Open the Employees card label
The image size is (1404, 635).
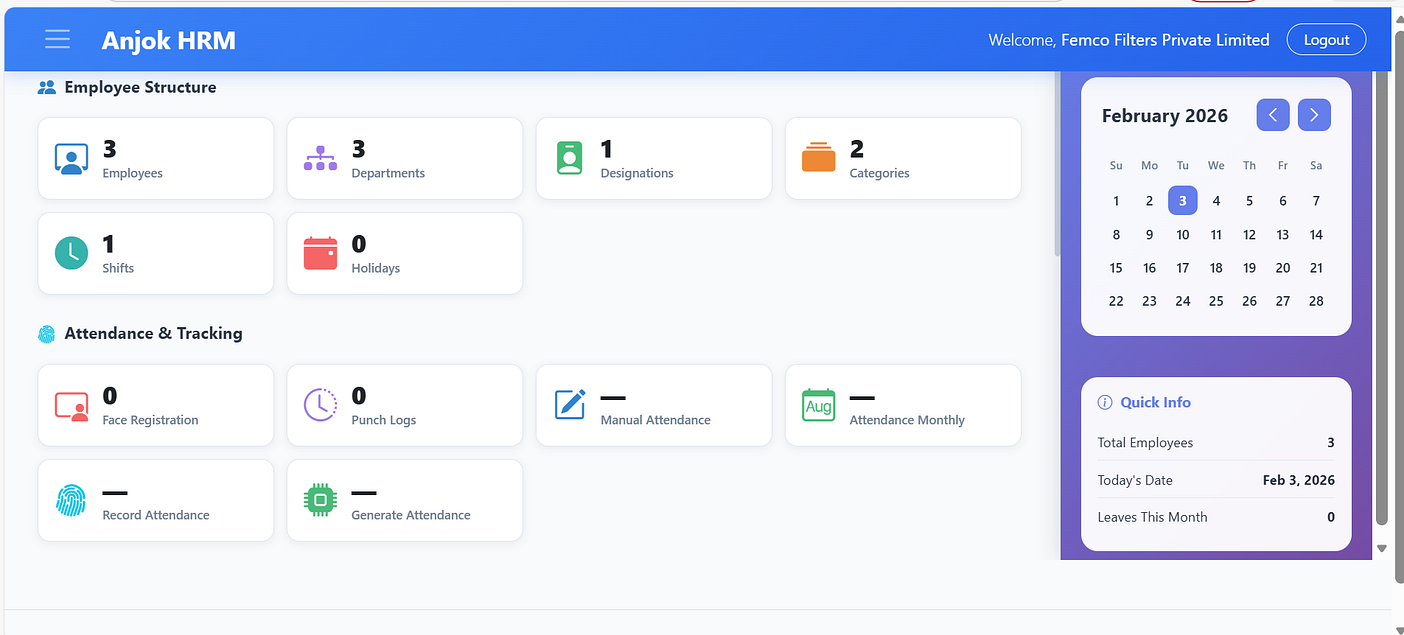click(132, 173)
